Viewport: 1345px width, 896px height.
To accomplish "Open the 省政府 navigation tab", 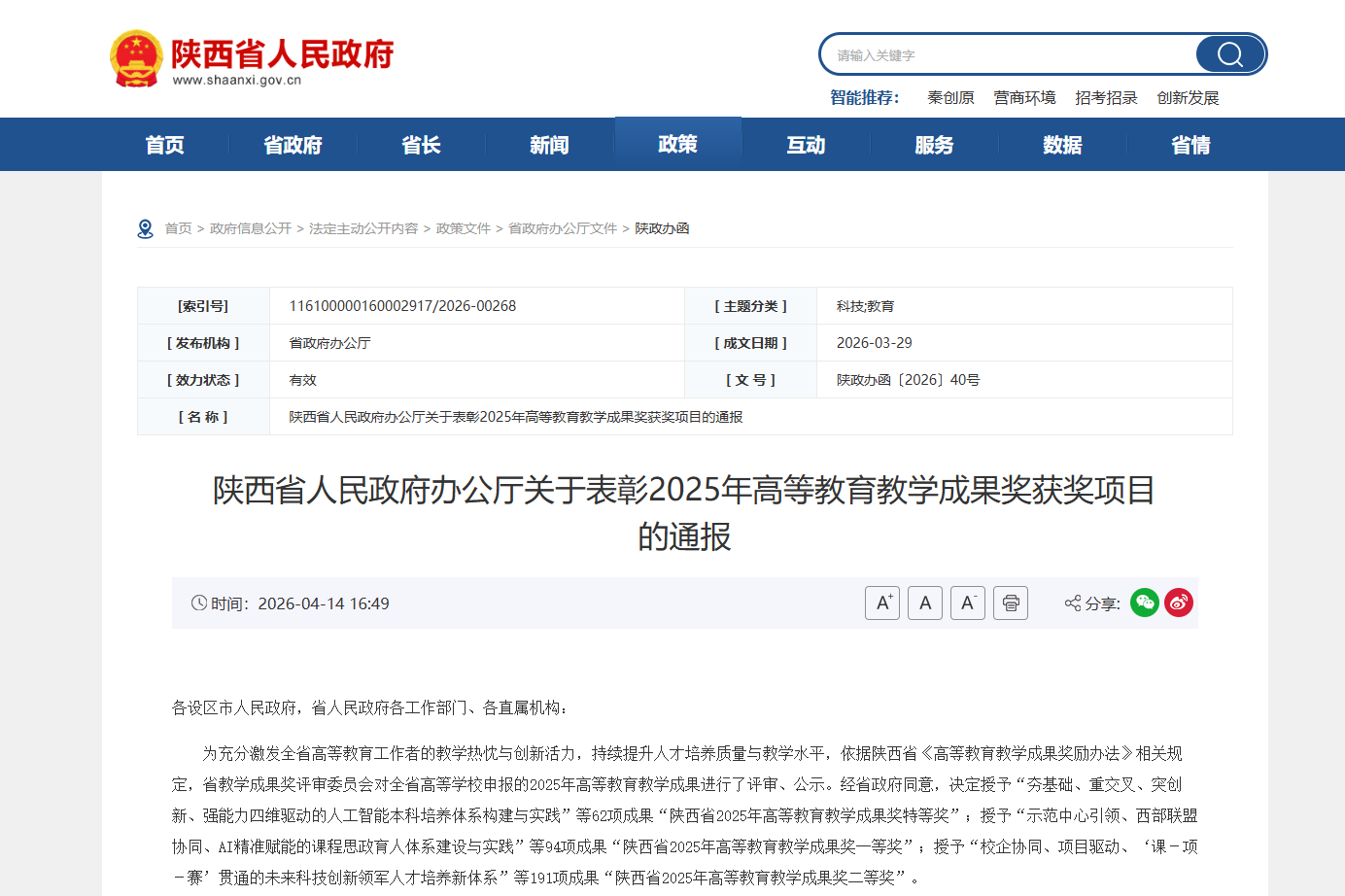I will [293, 145].
